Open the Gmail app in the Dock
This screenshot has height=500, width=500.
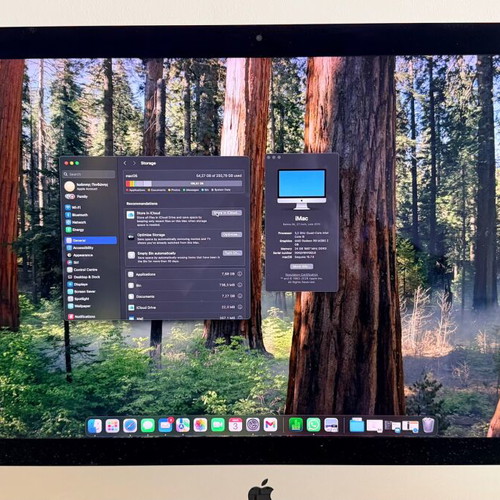point(270,425)
